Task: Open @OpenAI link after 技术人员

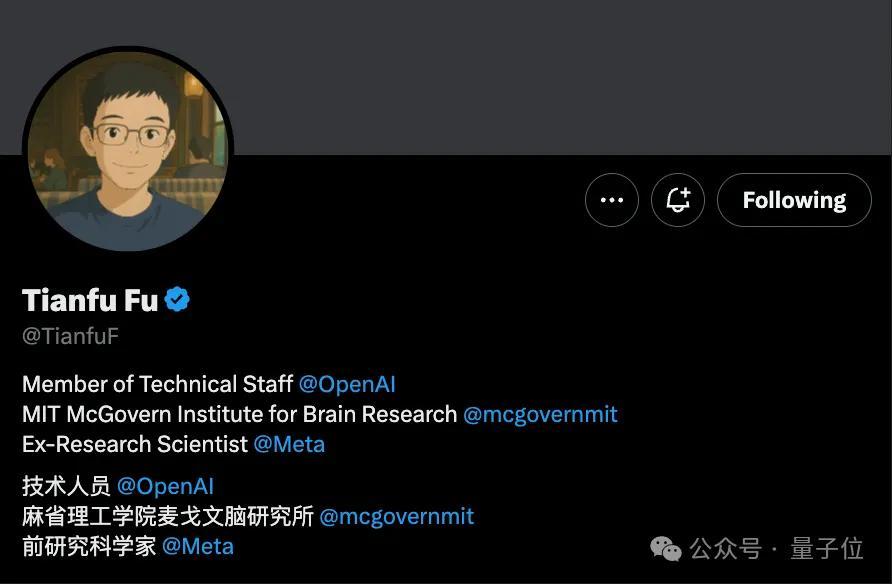Action: (x=165, y=487)
